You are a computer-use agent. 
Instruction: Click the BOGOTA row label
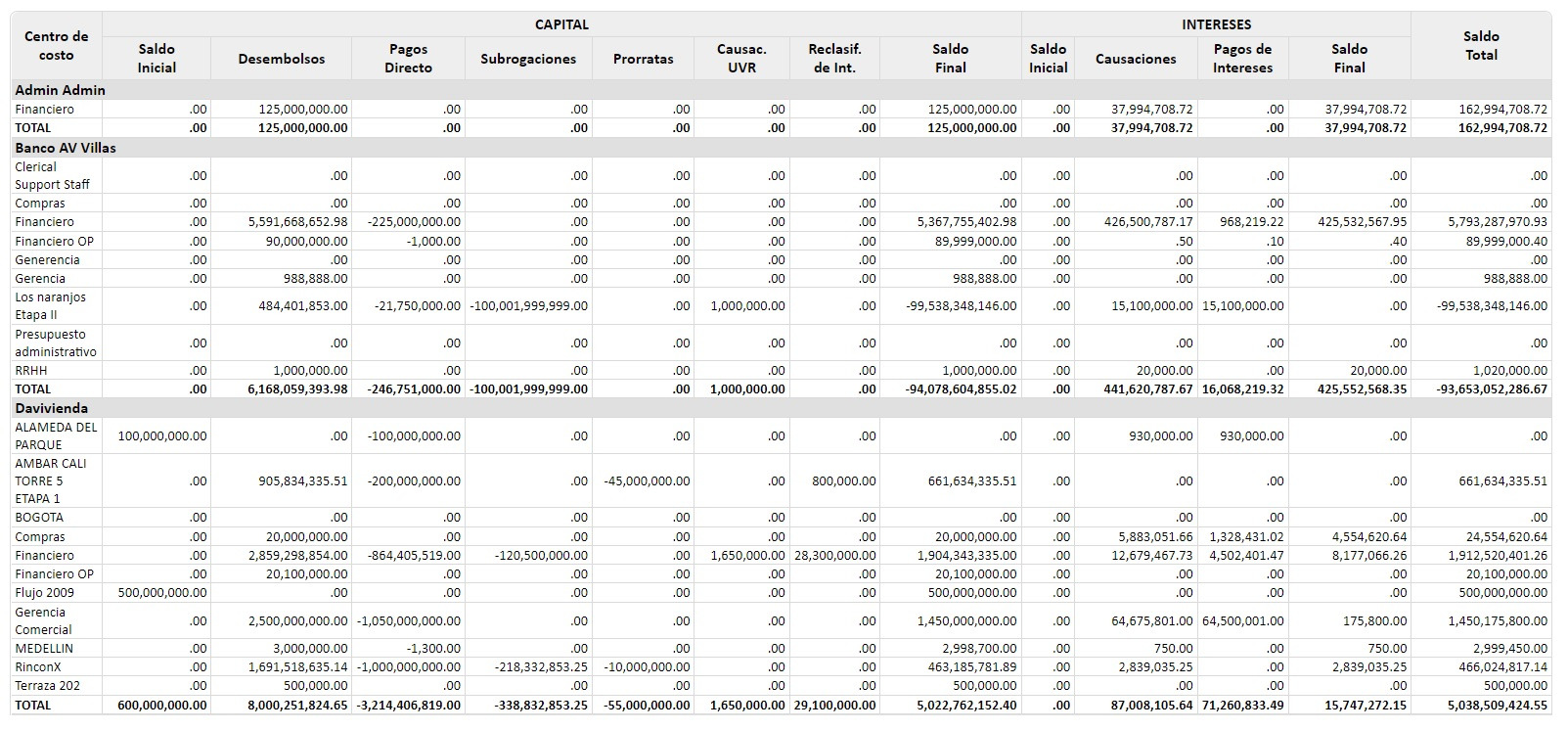[39, 518]
